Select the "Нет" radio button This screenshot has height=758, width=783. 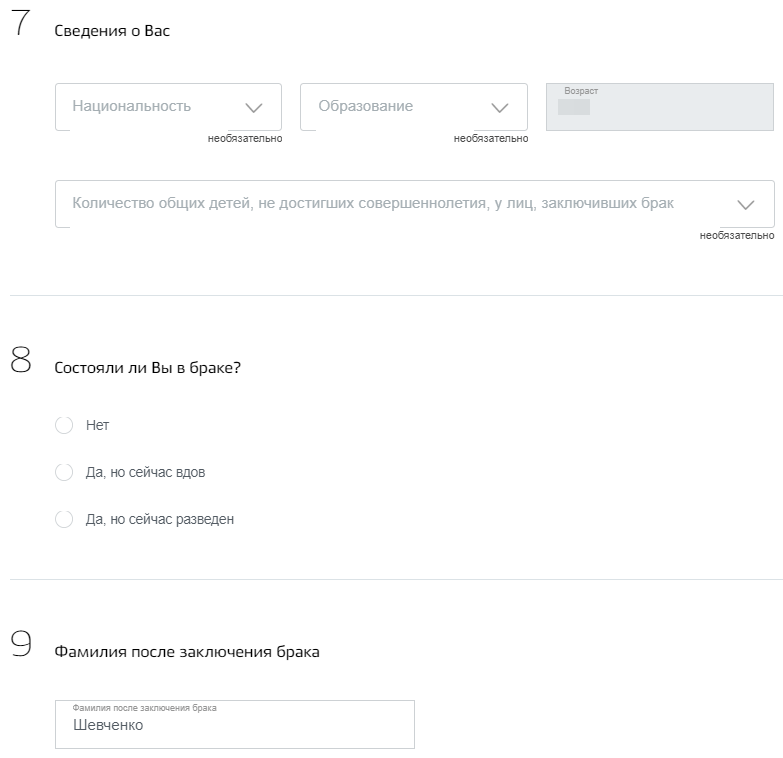(64, 425)
